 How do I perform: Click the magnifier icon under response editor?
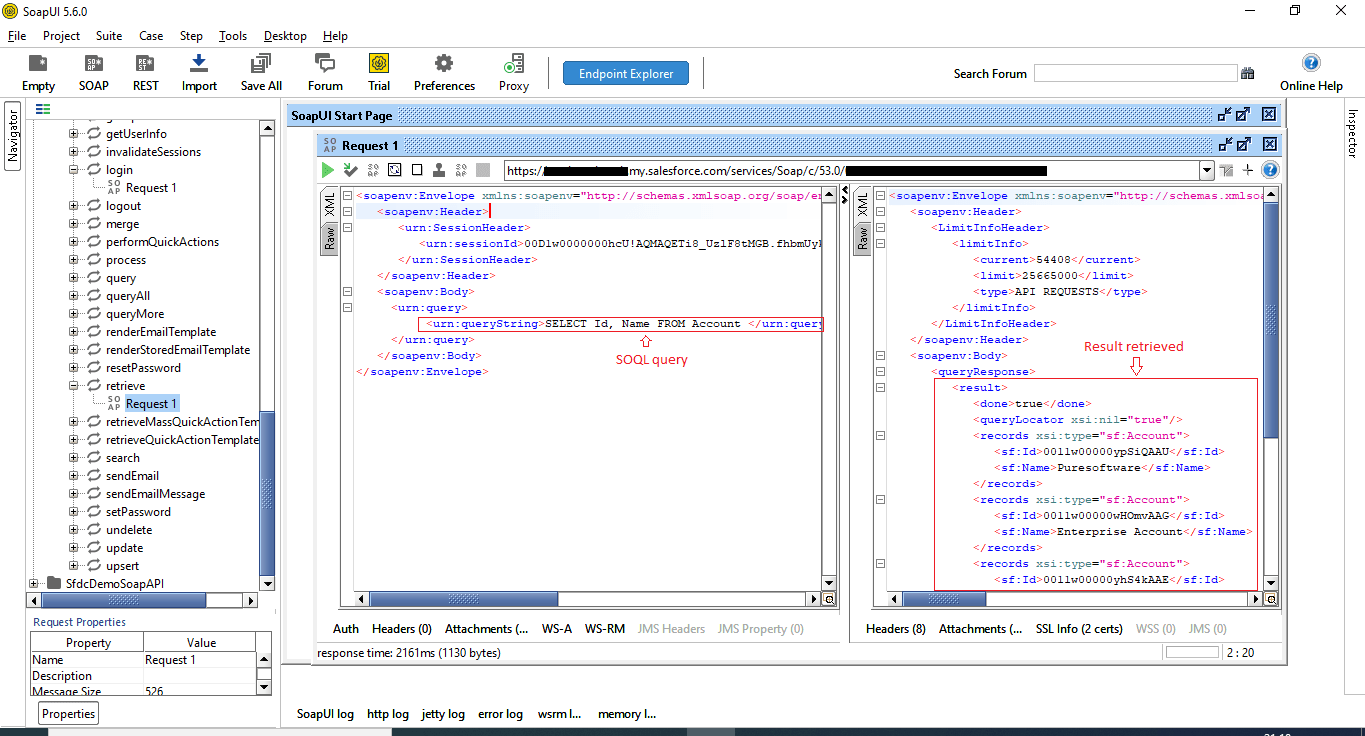[1271, 600]
